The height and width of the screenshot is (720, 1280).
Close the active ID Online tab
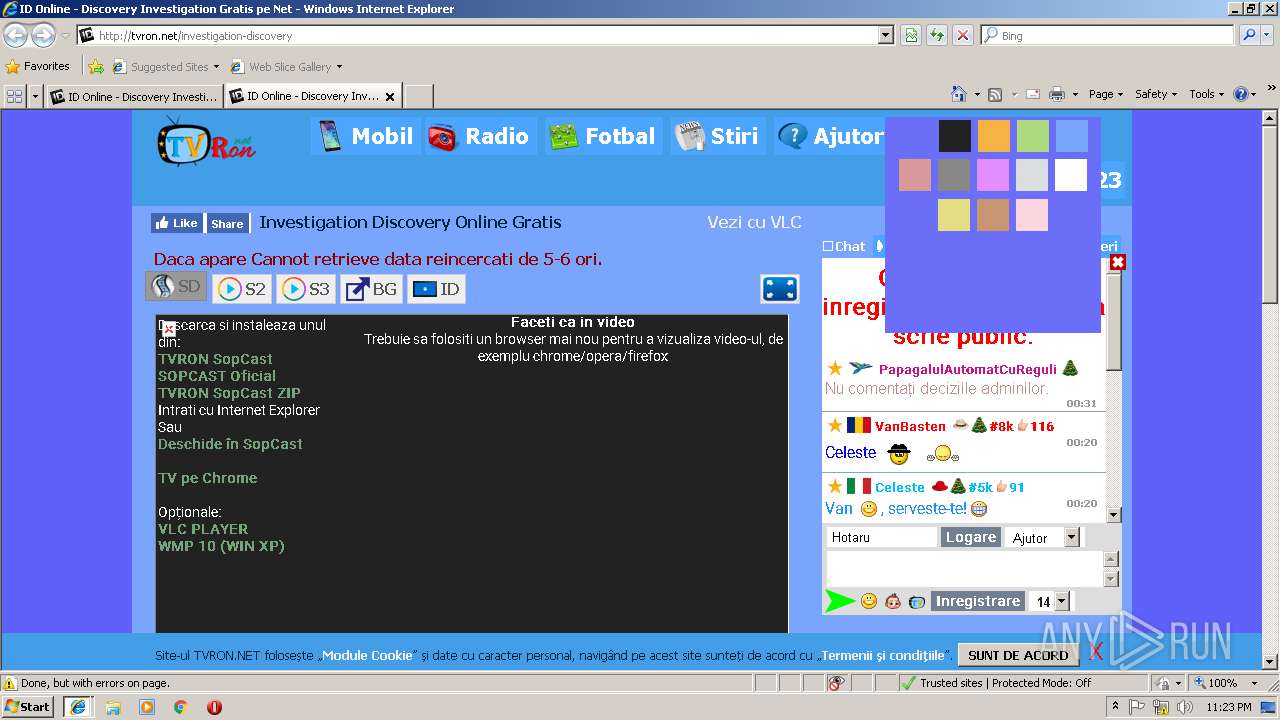click(x=390, y=97)
